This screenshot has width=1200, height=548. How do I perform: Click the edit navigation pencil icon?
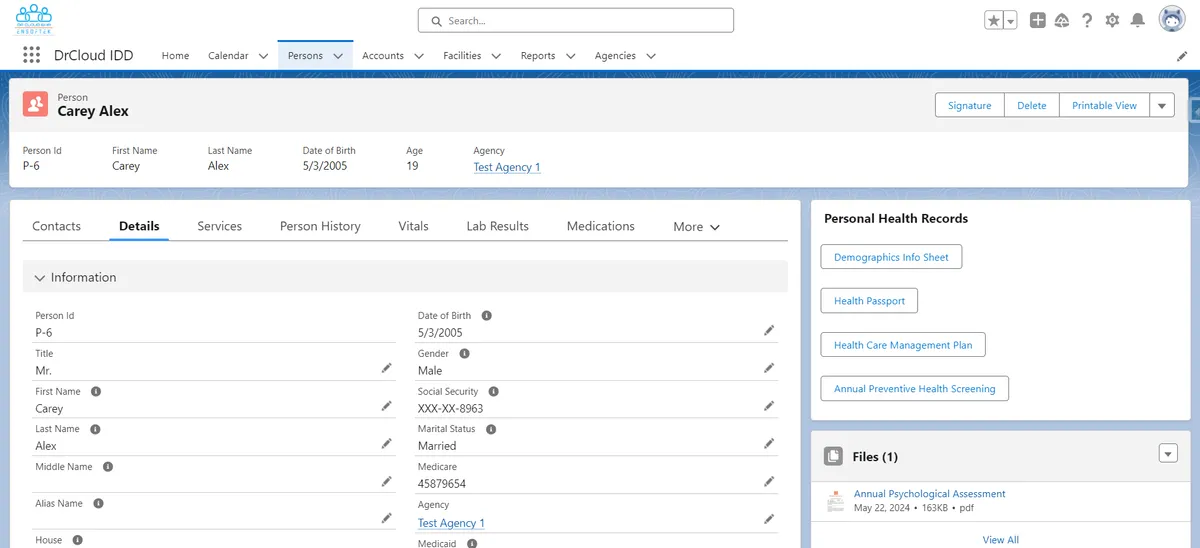[1182, 57]
